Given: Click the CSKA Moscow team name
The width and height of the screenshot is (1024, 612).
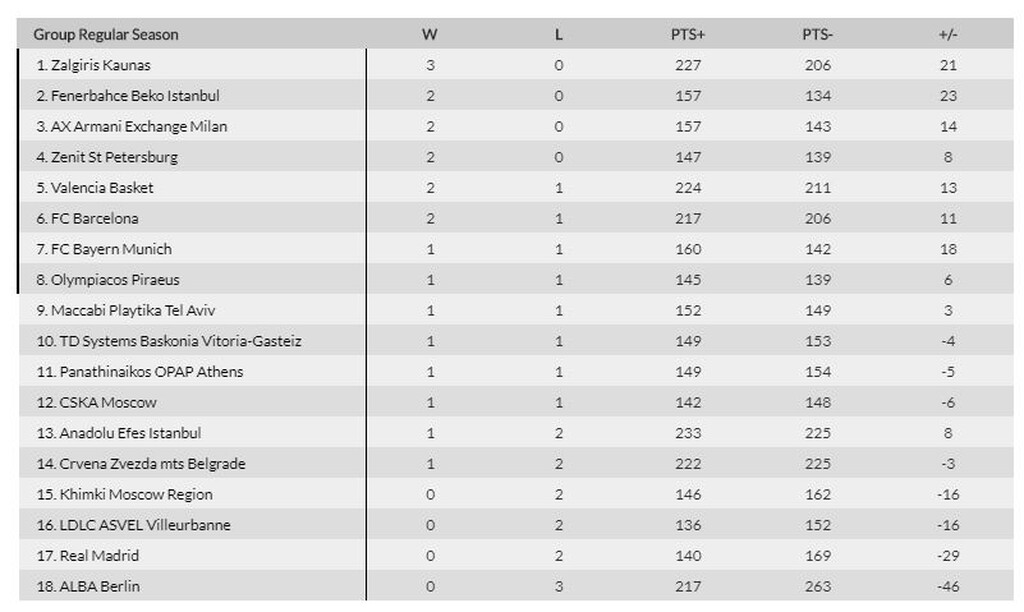Looking at the screenshot, I should pos(96,402).
